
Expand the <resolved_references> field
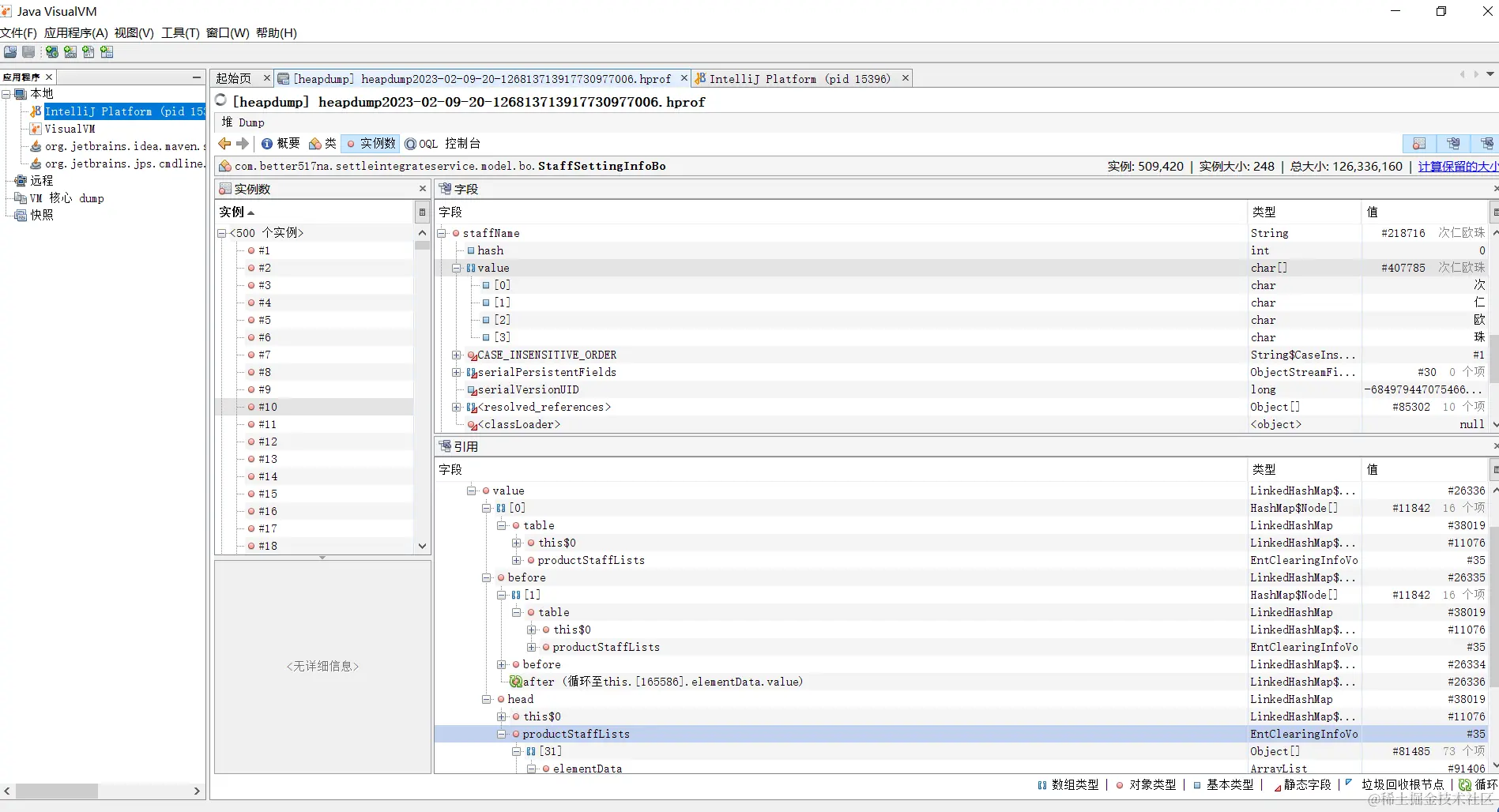[456, 407]
